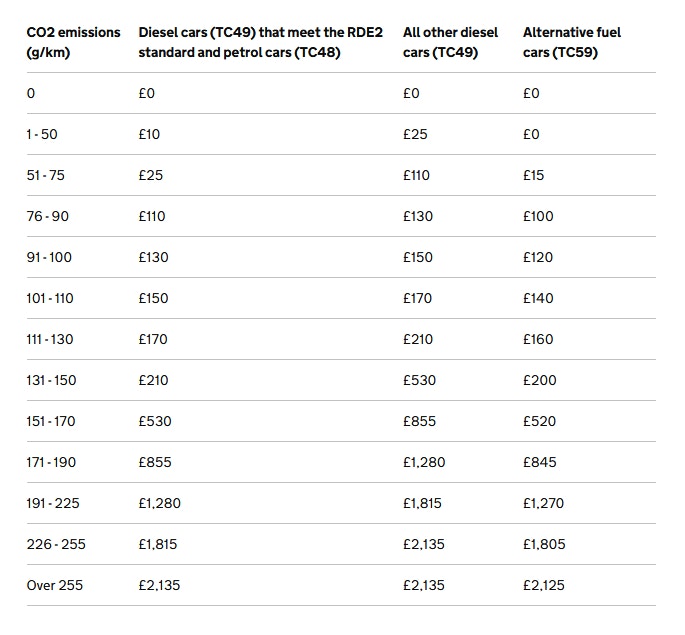Select the 131 - 150 emissions band
Screen dimensions: 685x635
coord(52,380)
